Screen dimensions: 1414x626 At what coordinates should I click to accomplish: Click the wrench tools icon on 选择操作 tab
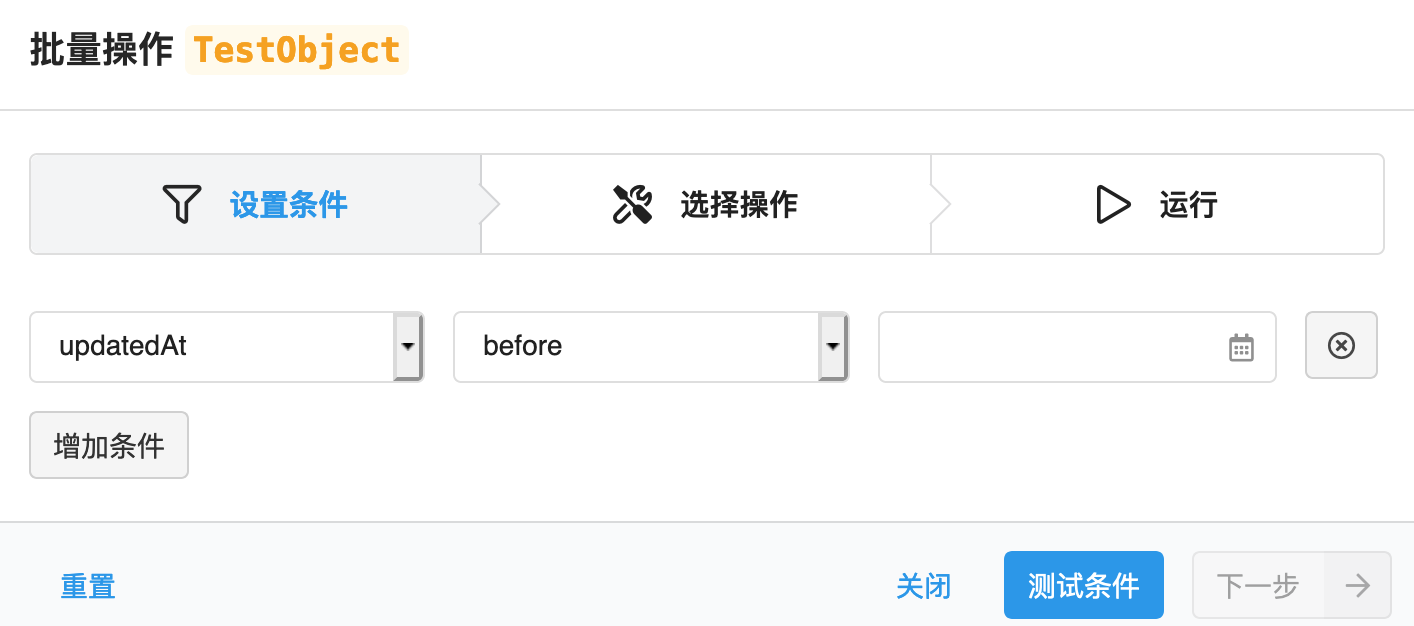(x=632, y=203)
